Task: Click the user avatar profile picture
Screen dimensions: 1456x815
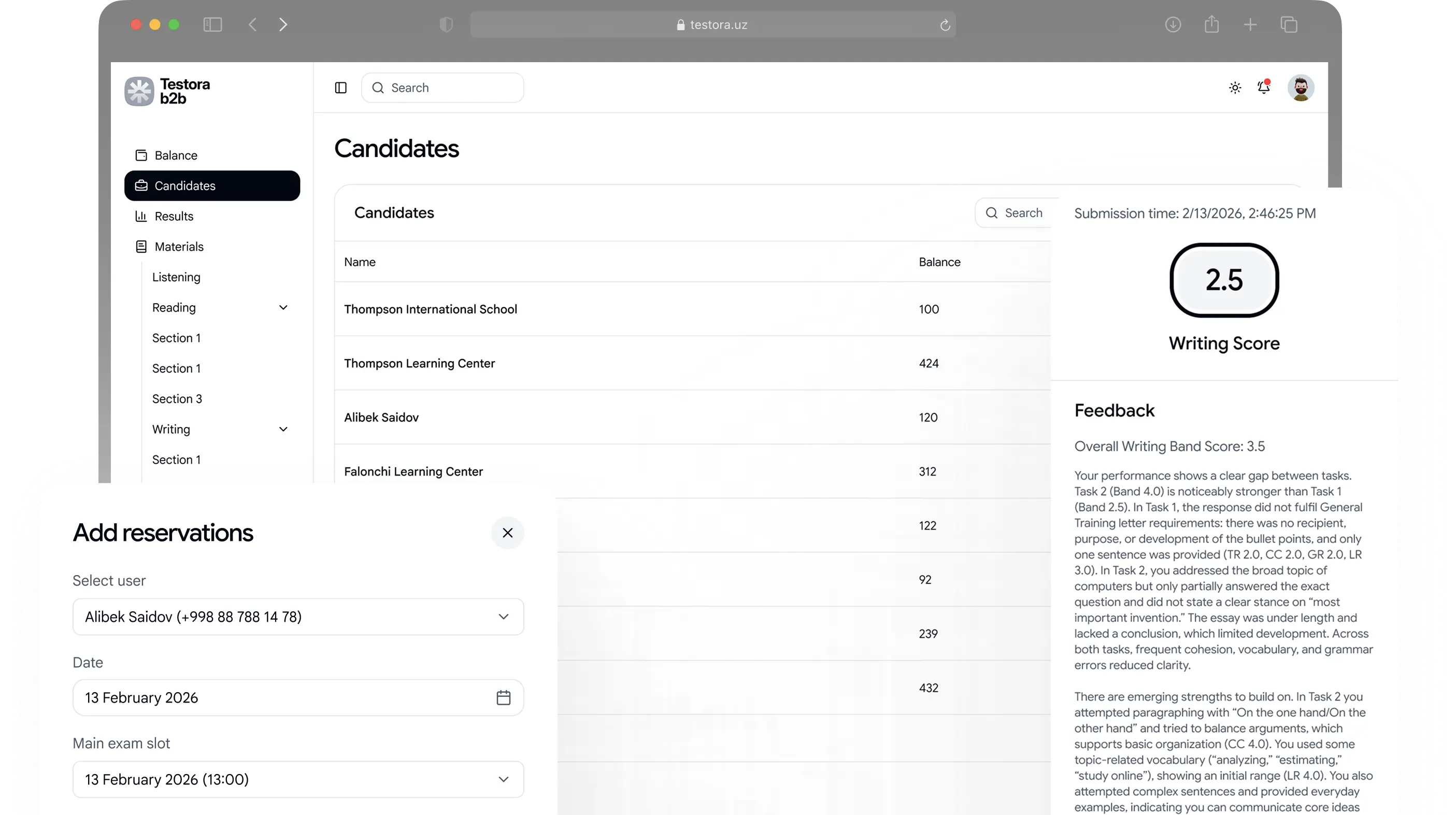Action: [x=1301, y=88]
